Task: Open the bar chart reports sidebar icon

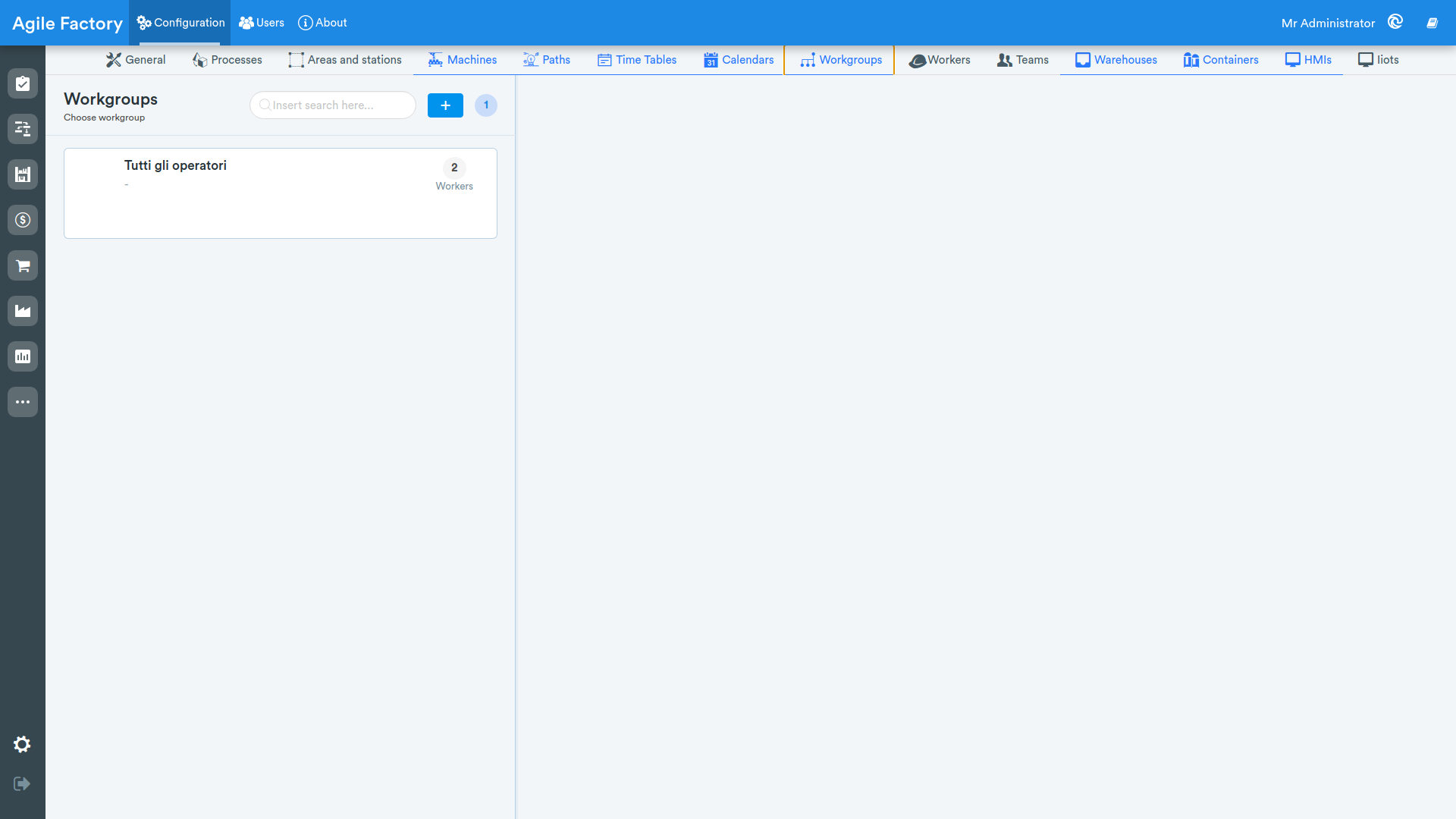Action: click(x=23, y=356)
